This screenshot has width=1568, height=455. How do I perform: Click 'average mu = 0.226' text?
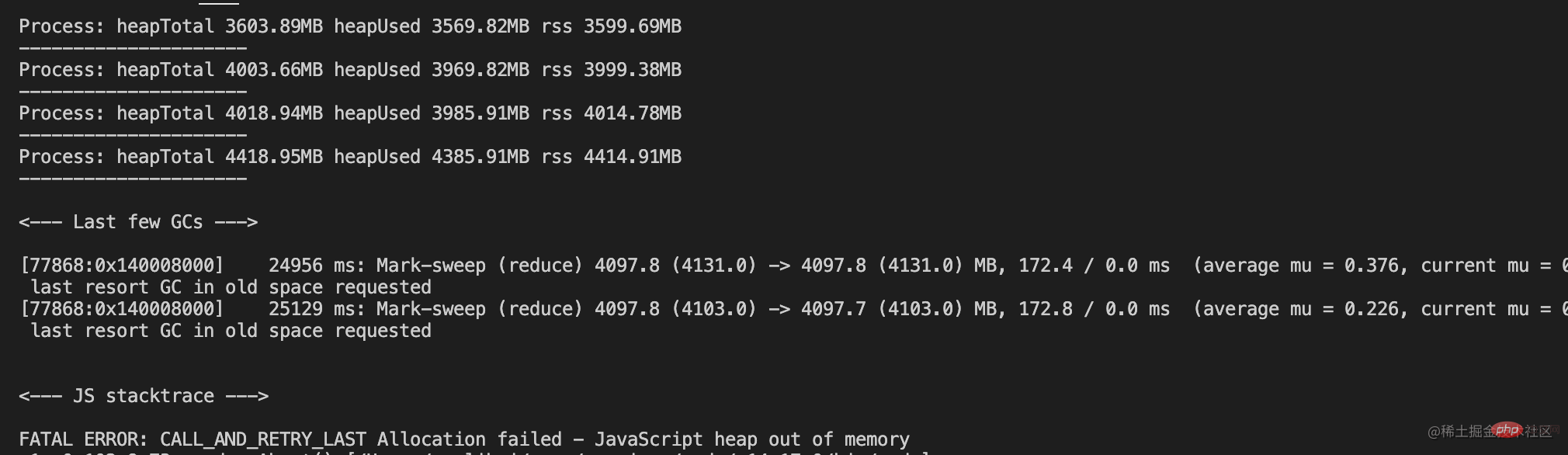[x=1300, y=309]
